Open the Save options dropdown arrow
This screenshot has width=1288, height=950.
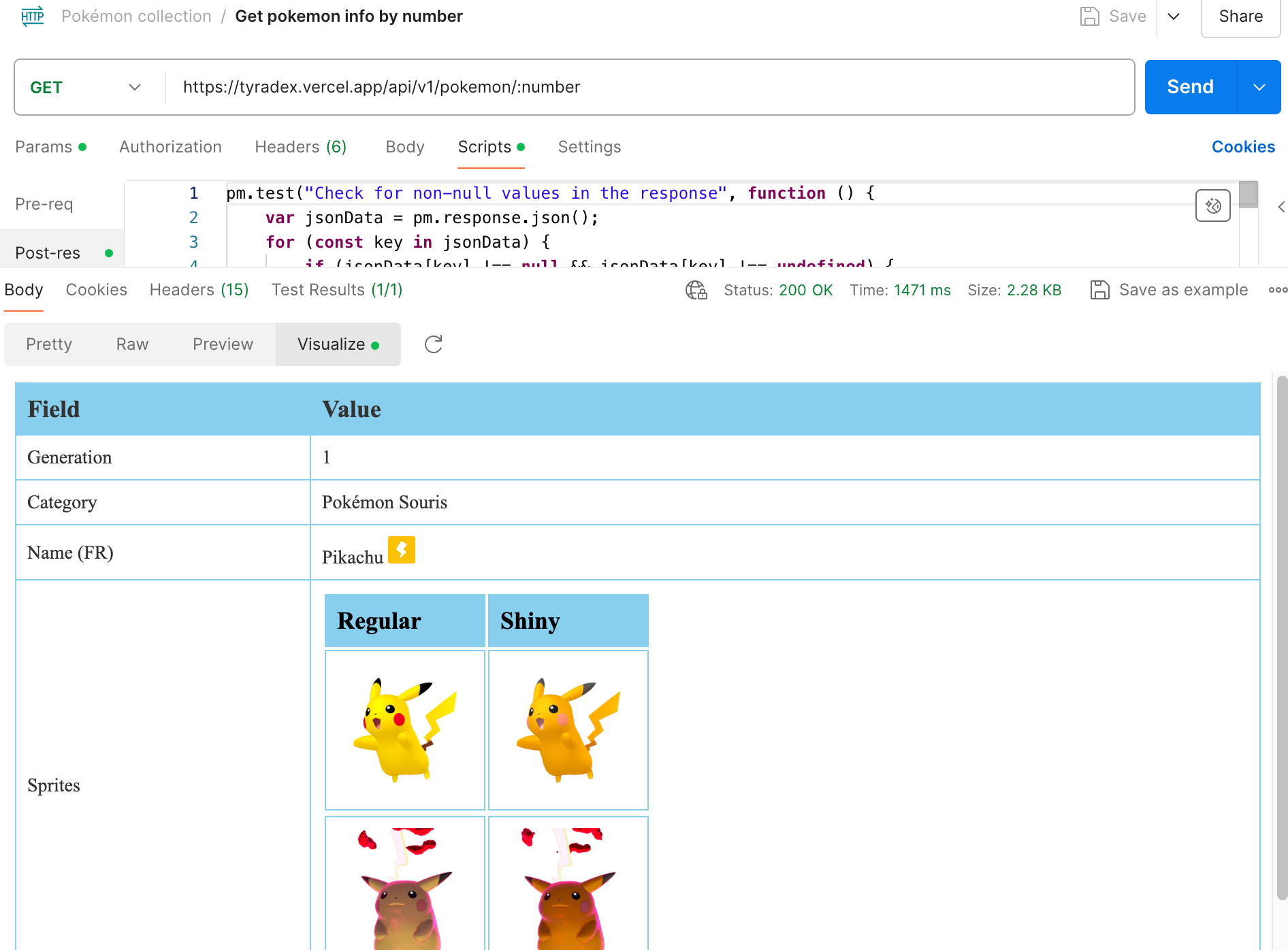click(1174, 16)
